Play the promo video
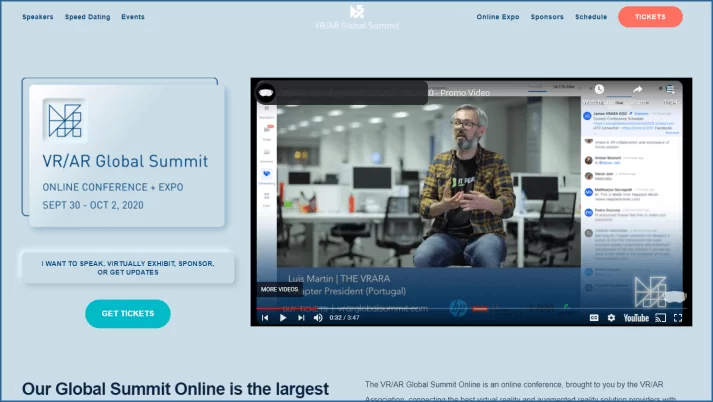Screen dimensions: 713x402 point(283,318)
